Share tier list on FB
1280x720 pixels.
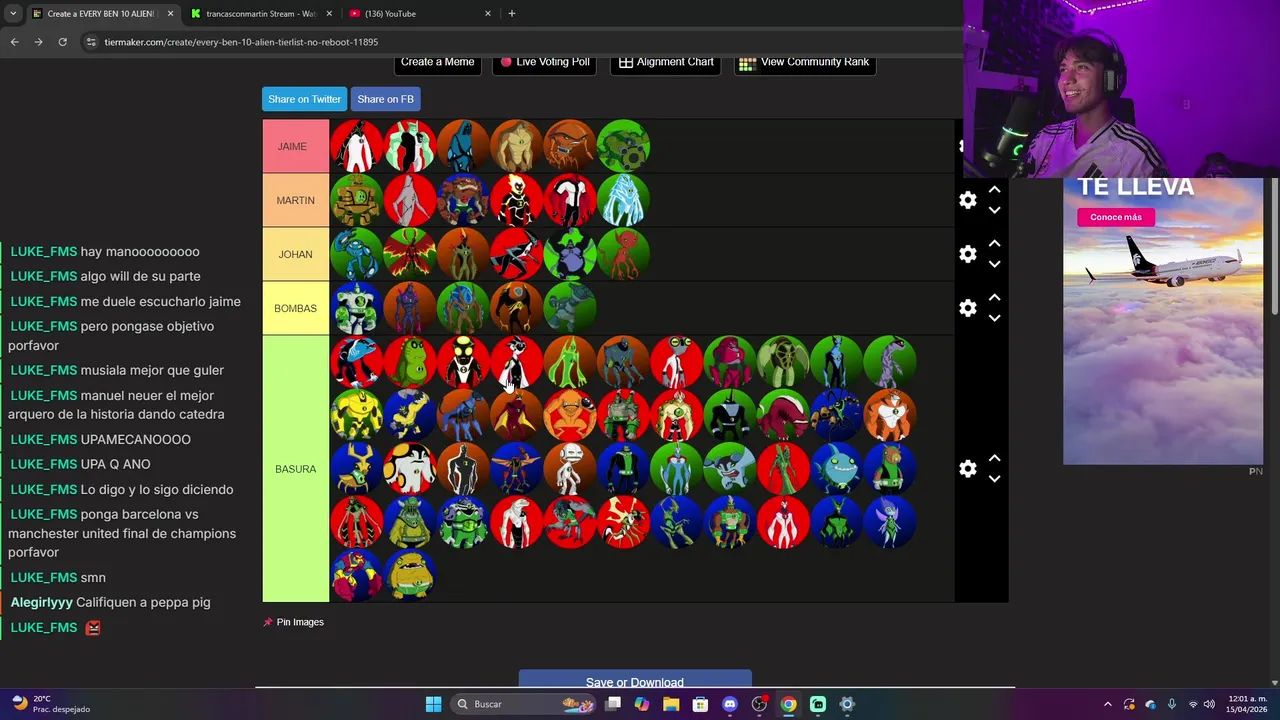click(x=385, y=99)
